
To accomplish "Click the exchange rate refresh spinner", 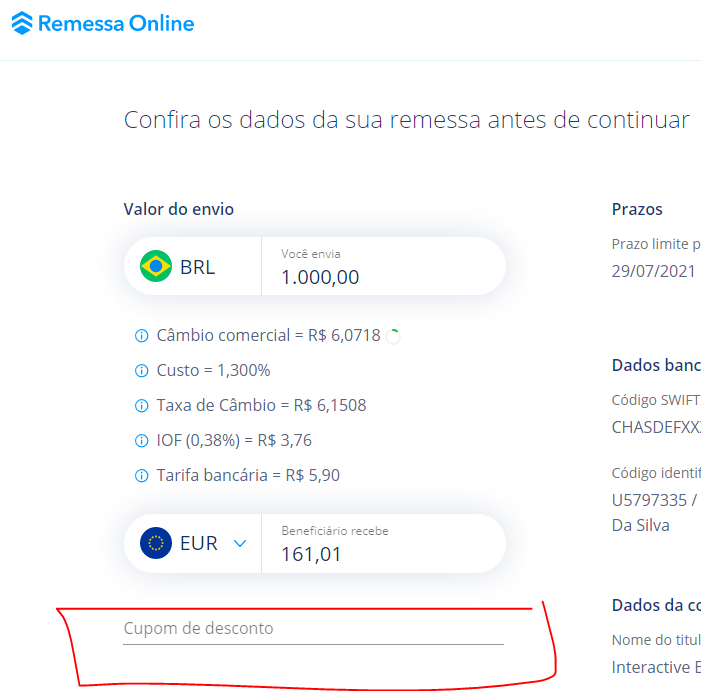I will [393, 336].
